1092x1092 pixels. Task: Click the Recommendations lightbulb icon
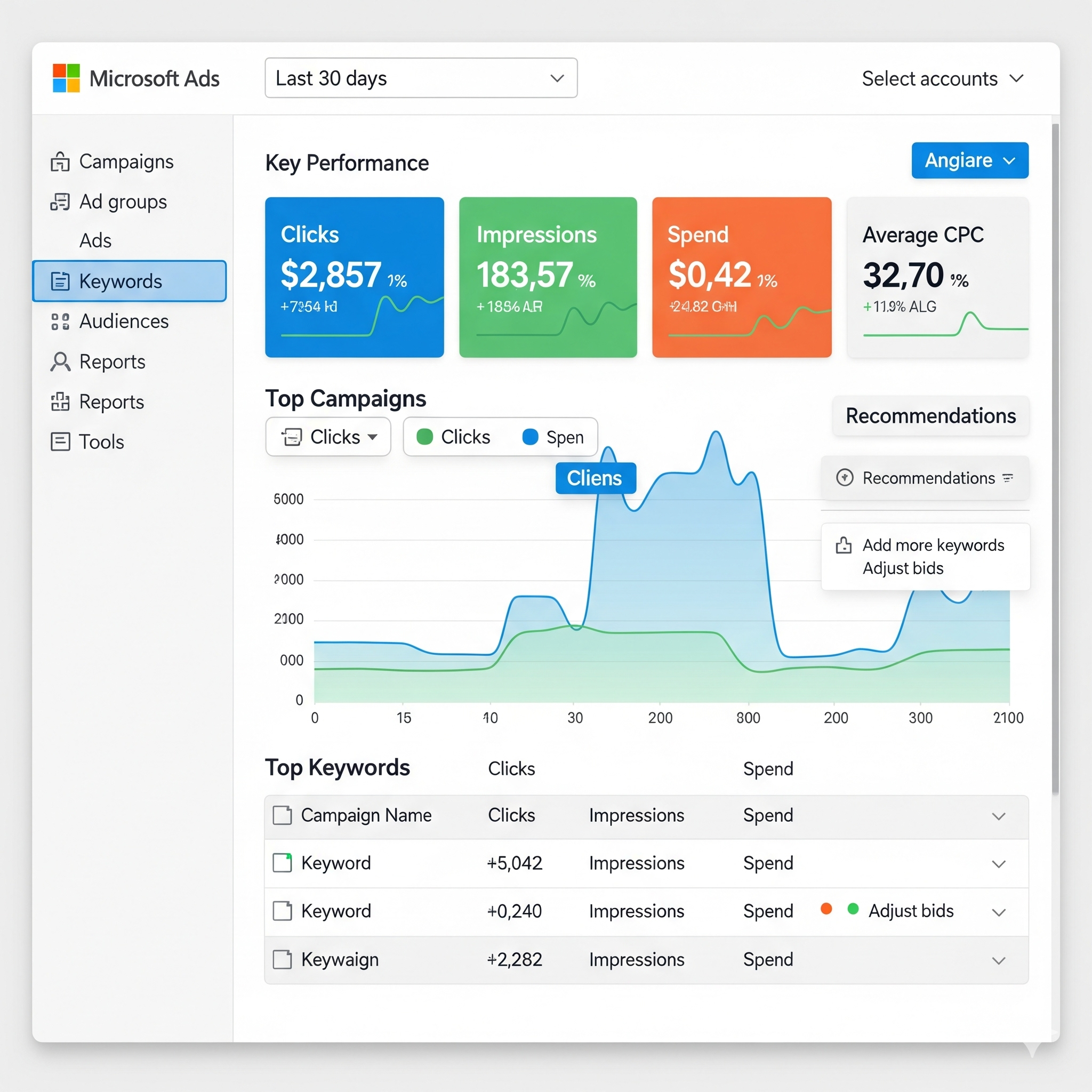click(x=845, y=478)
